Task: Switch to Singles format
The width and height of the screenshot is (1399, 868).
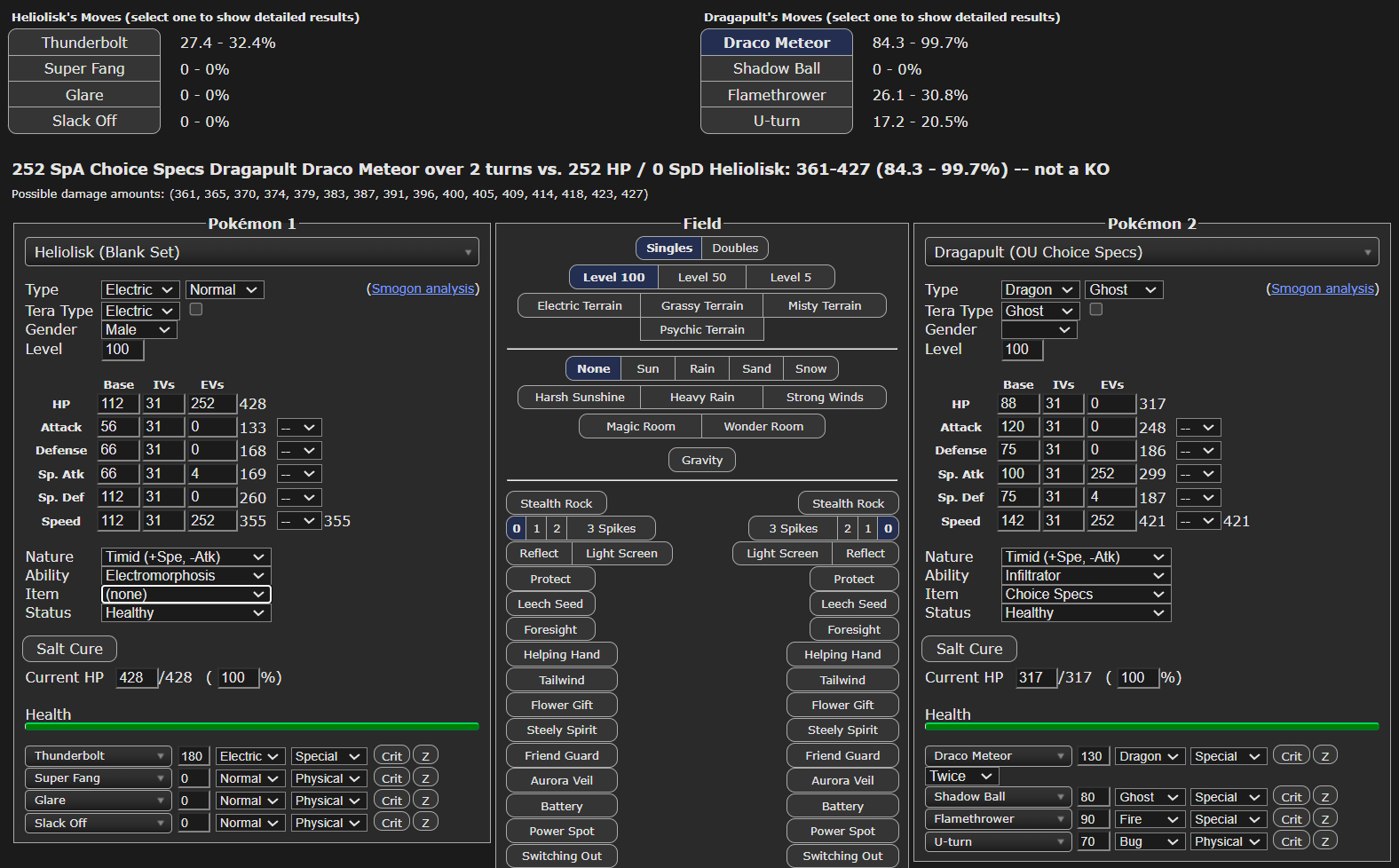Action: click(669, 248)
